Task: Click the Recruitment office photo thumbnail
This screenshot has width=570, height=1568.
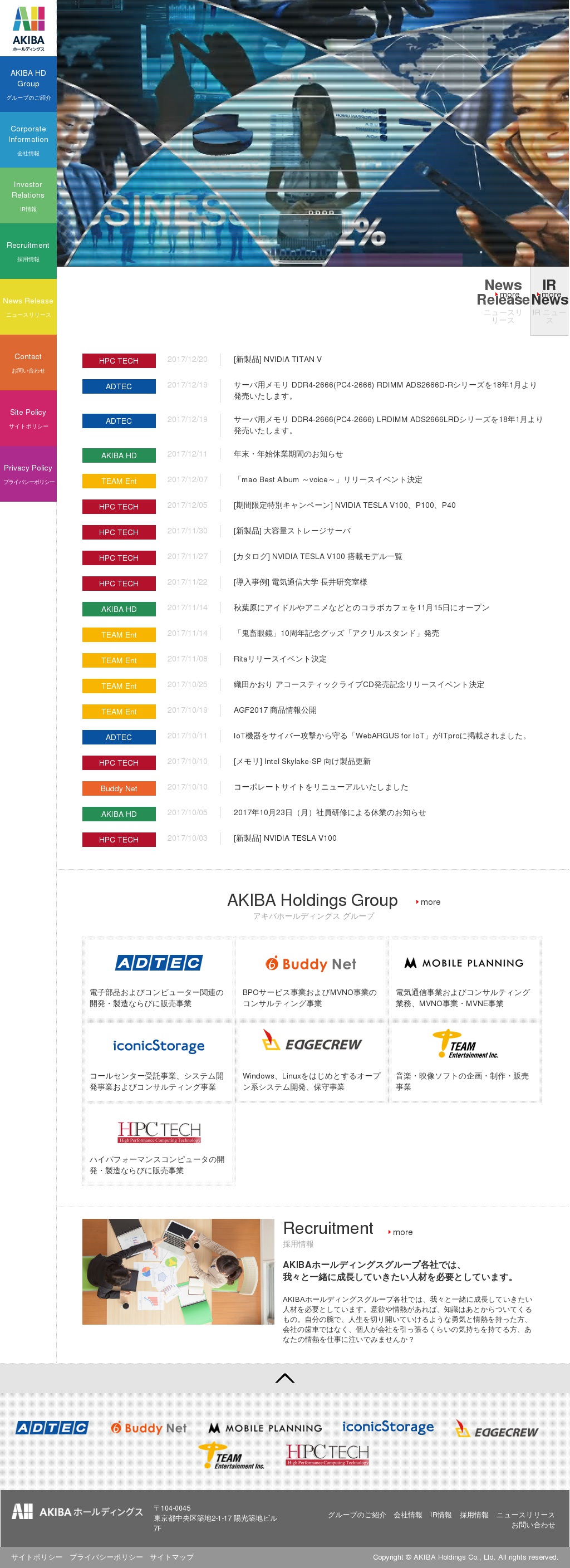Action: (178, 1271)
